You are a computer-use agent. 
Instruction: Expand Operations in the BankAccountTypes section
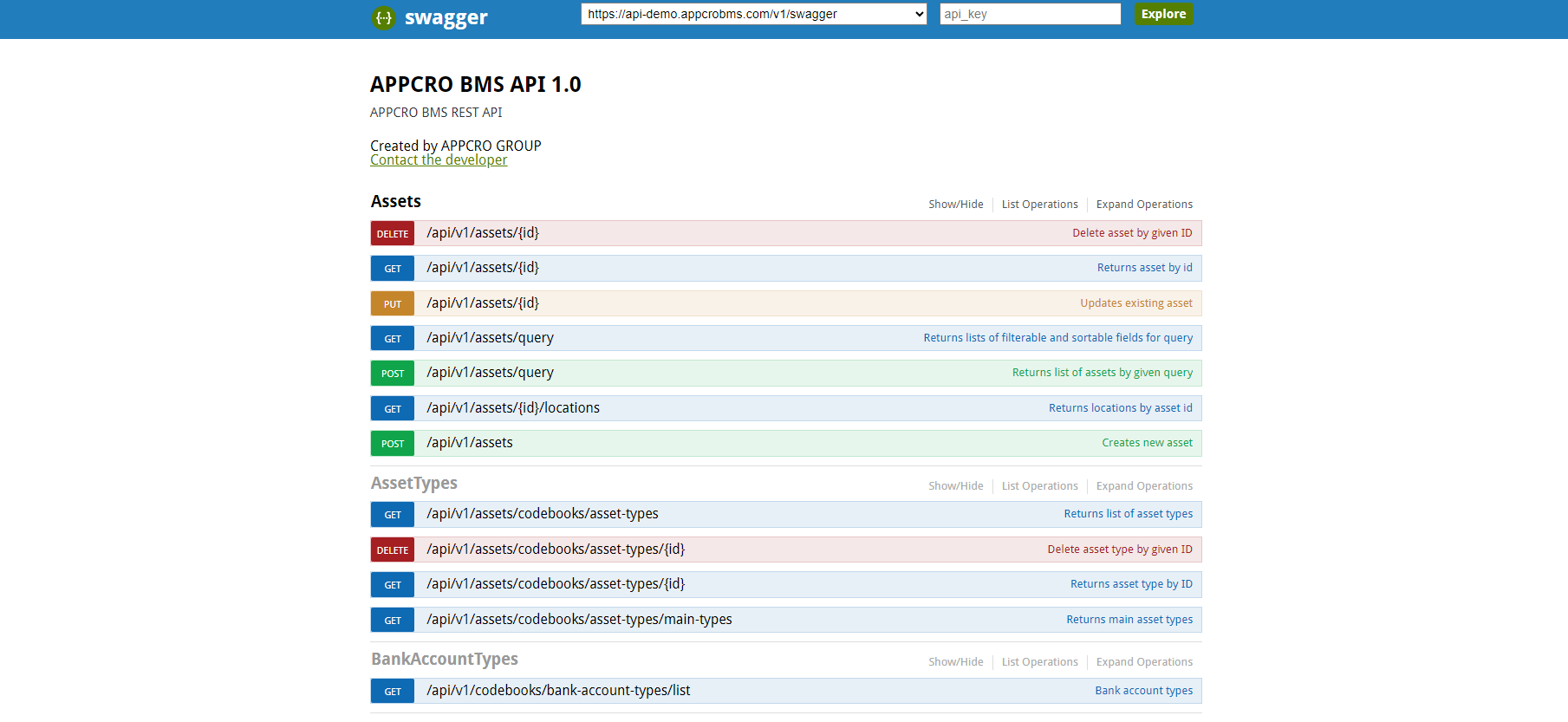(1144, 662)
